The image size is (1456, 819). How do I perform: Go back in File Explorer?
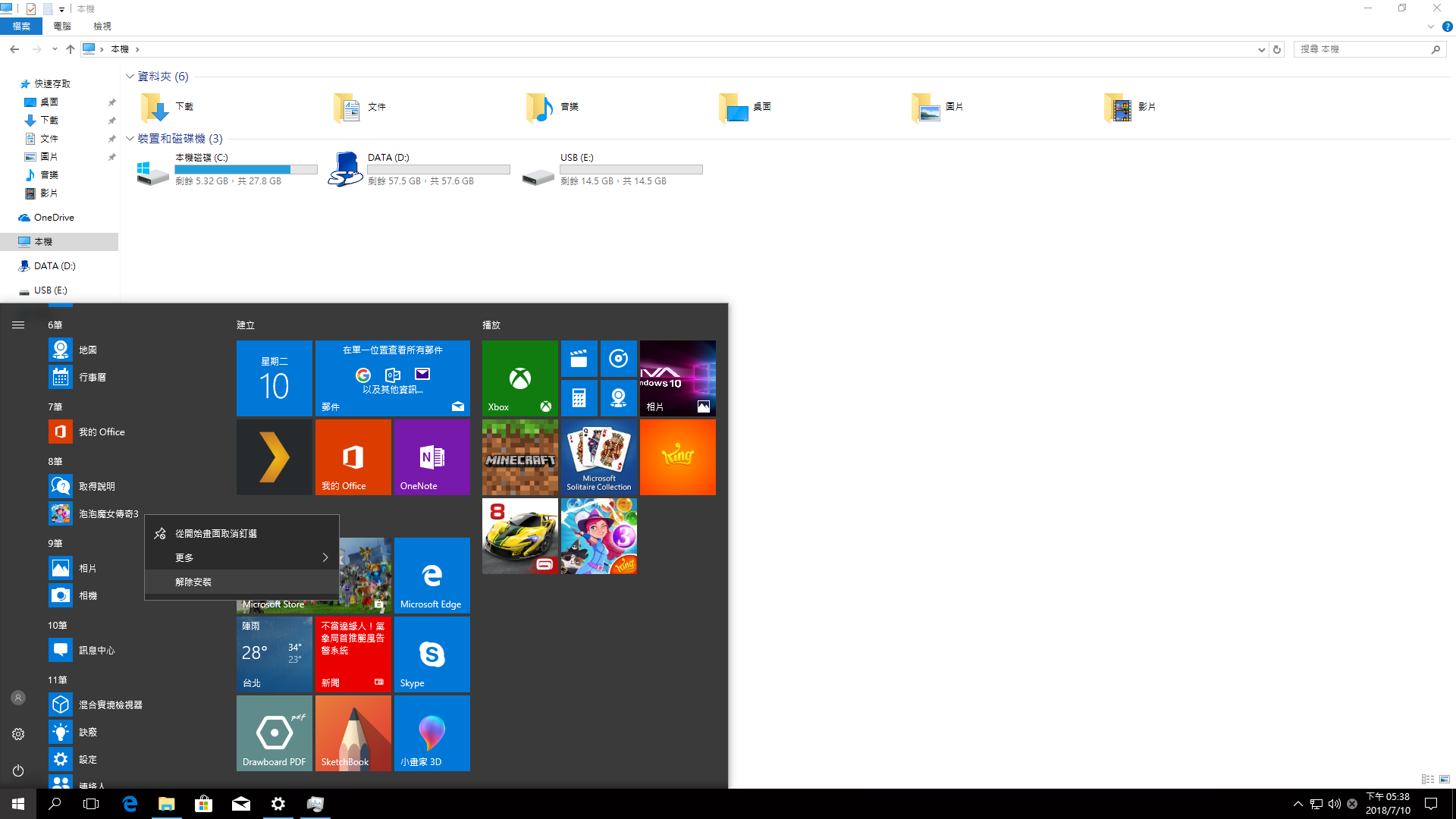tap(14, 49)
